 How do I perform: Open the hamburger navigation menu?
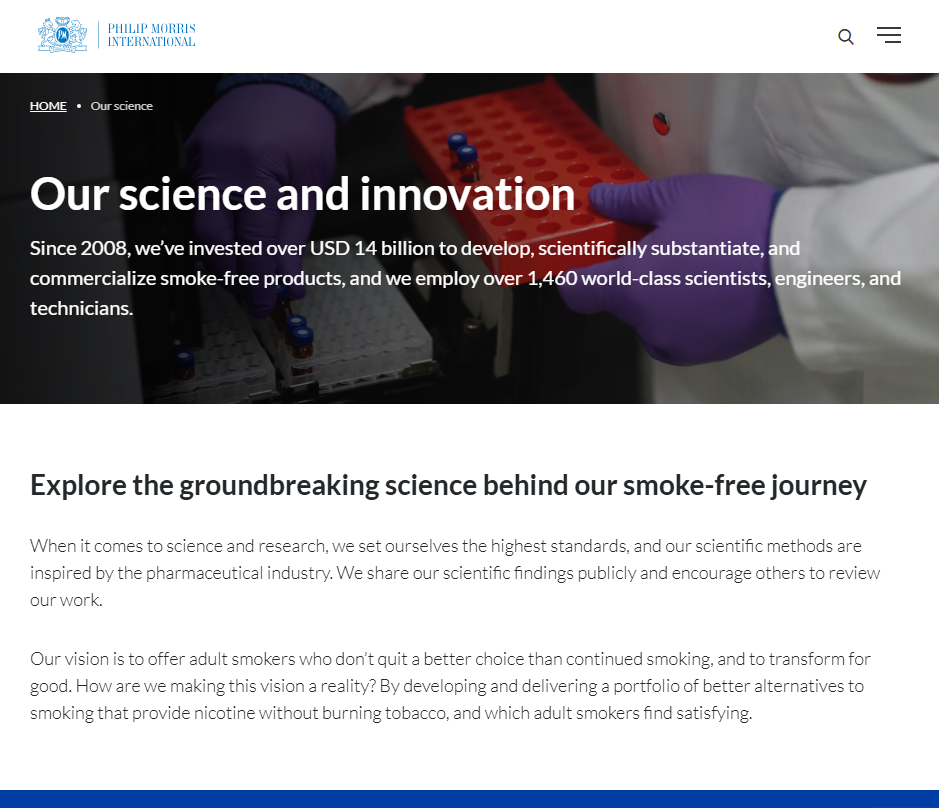tap(888, 36)
